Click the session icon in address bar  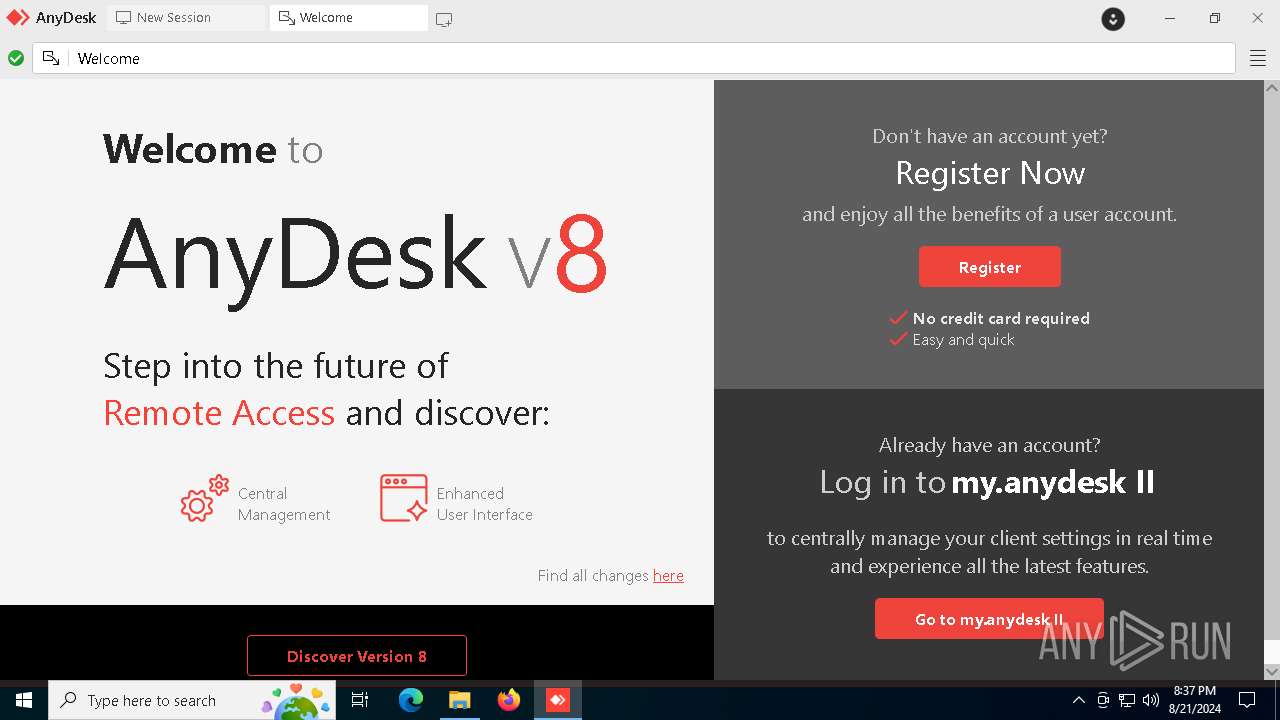(x=51, y=59)
